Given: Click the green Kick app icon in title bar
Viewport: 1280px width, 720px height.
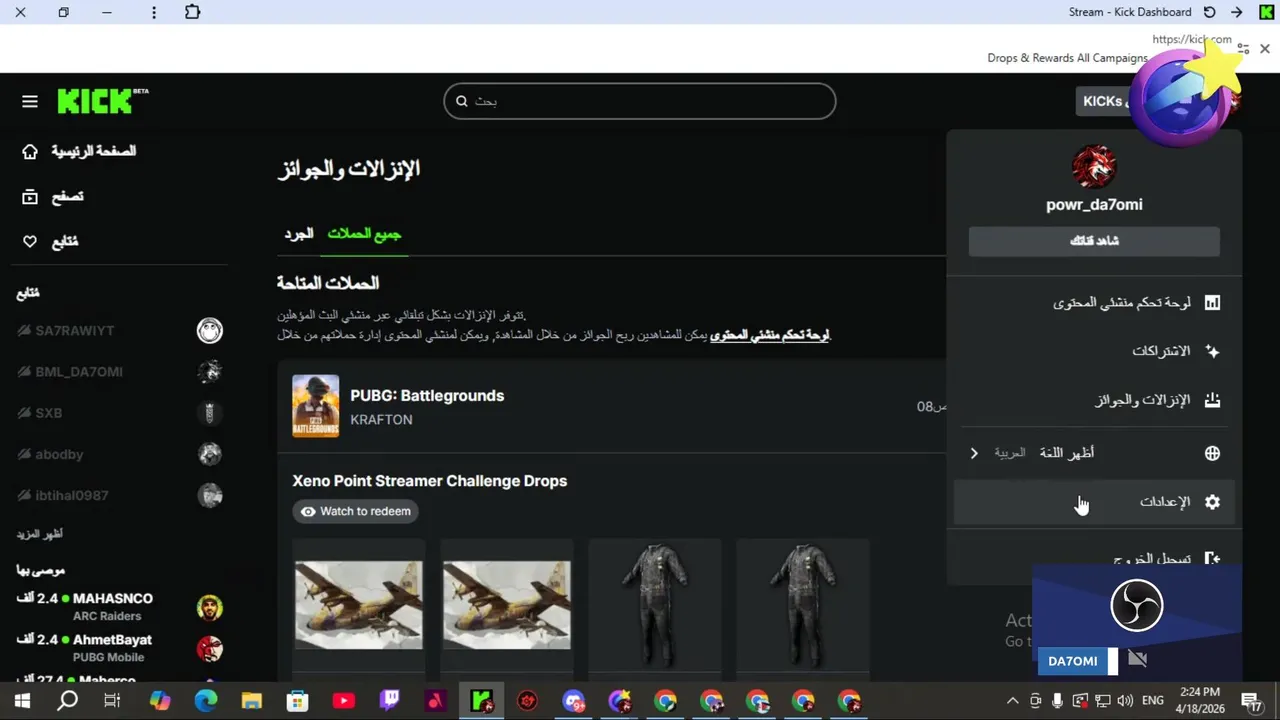Looking at the screenshot, I should pos(1265,12).
